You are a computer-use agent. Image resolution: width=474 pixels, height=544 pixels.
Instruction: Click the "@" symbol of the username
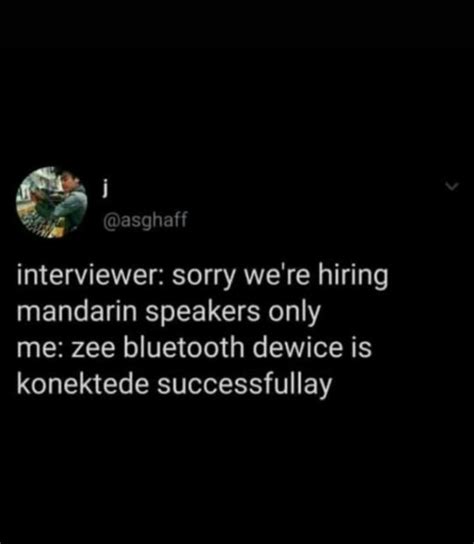[112, 221]
